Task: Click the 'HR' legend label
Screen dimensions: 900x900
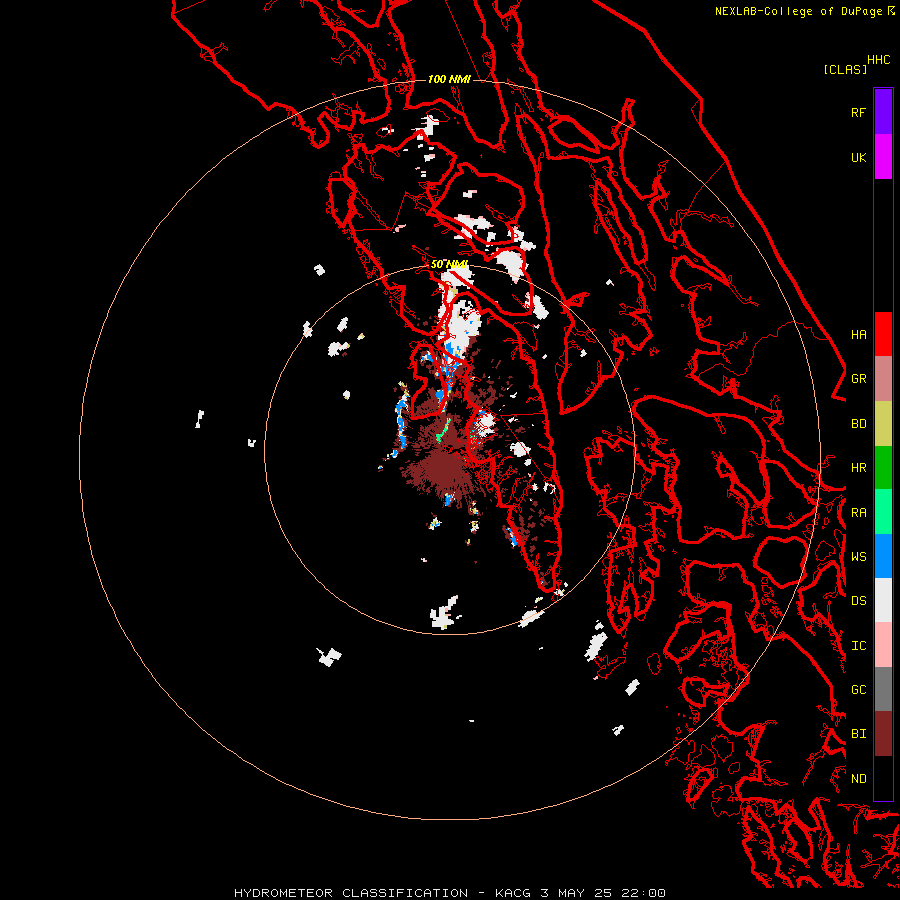Action: 858,468
